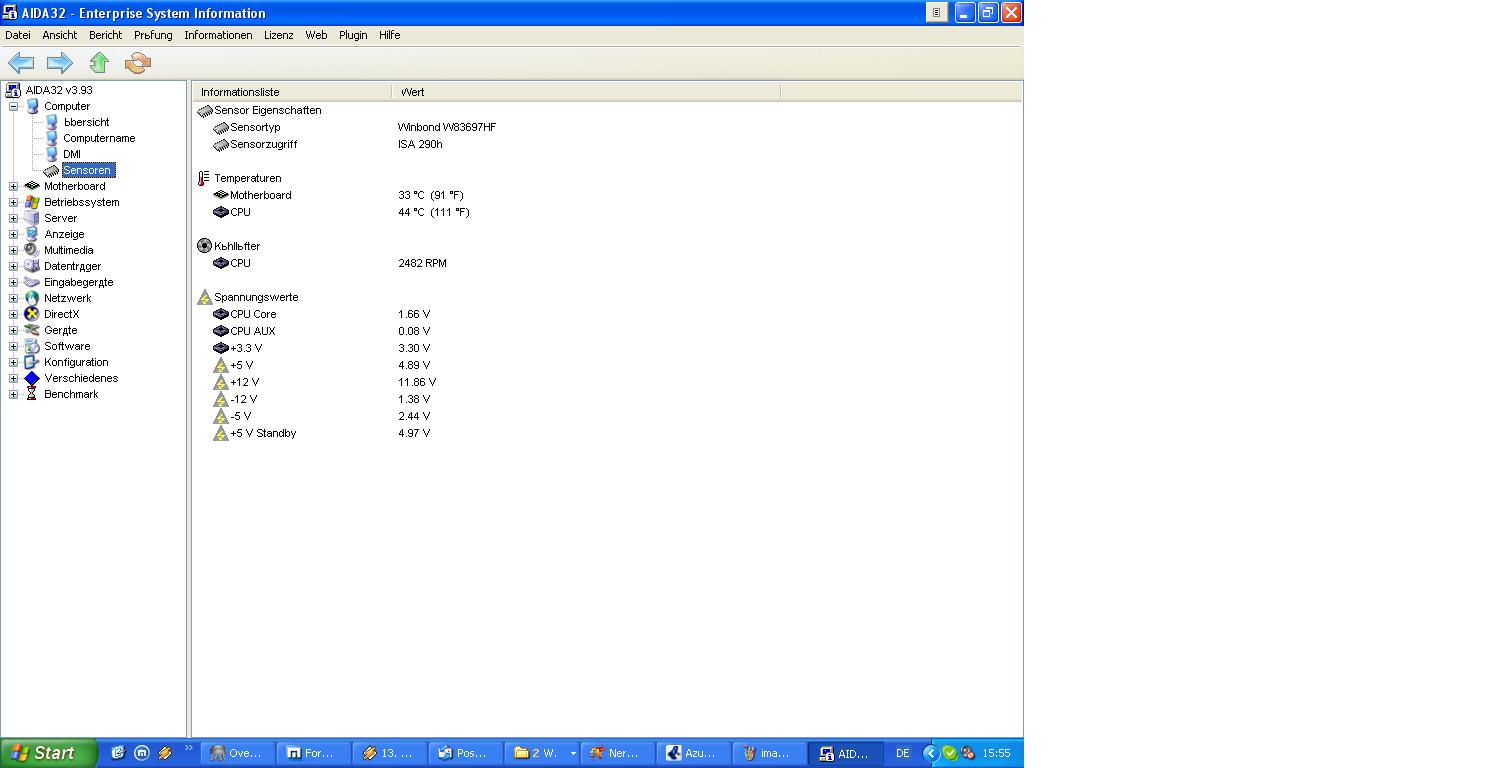Viewport: 1512px width, 768px height.
Task: Expand the Motherboard tree node
Action: pos(14,186)
